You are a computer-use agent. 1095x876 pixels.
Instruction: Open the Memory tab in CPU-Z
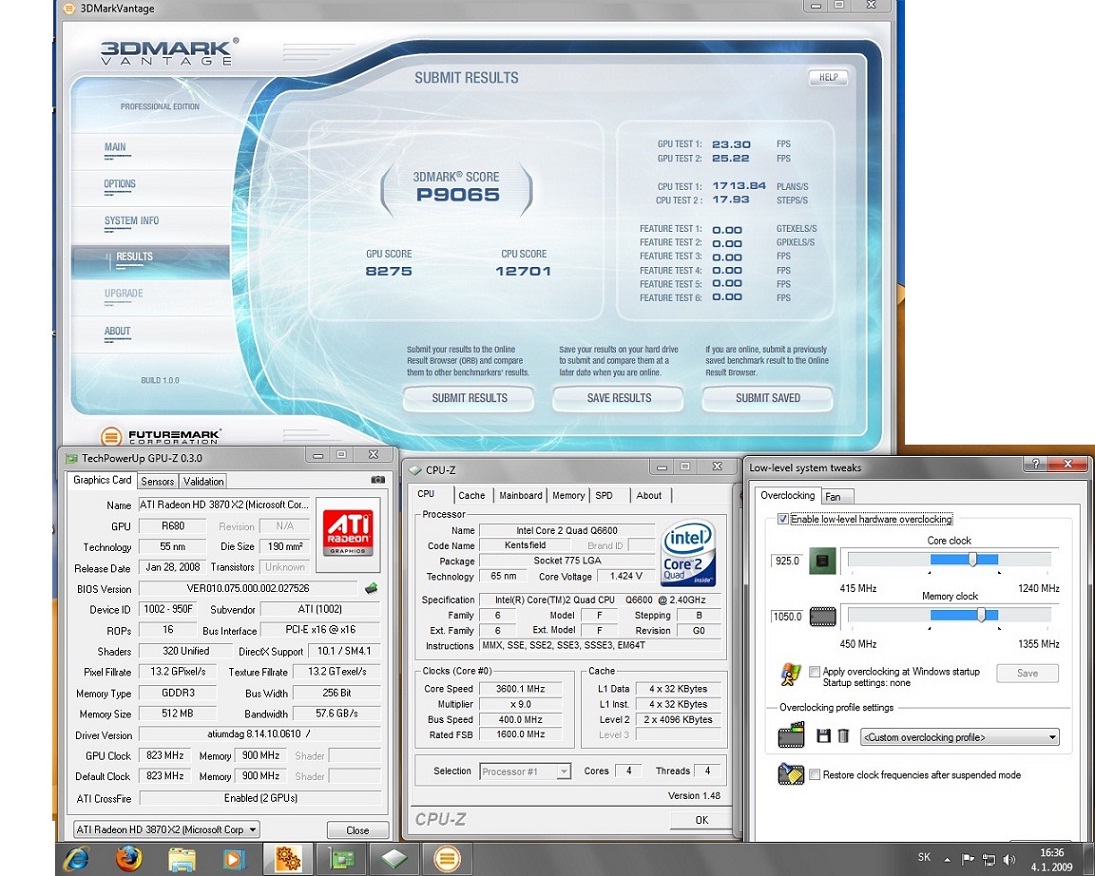(x=568, y=495)
